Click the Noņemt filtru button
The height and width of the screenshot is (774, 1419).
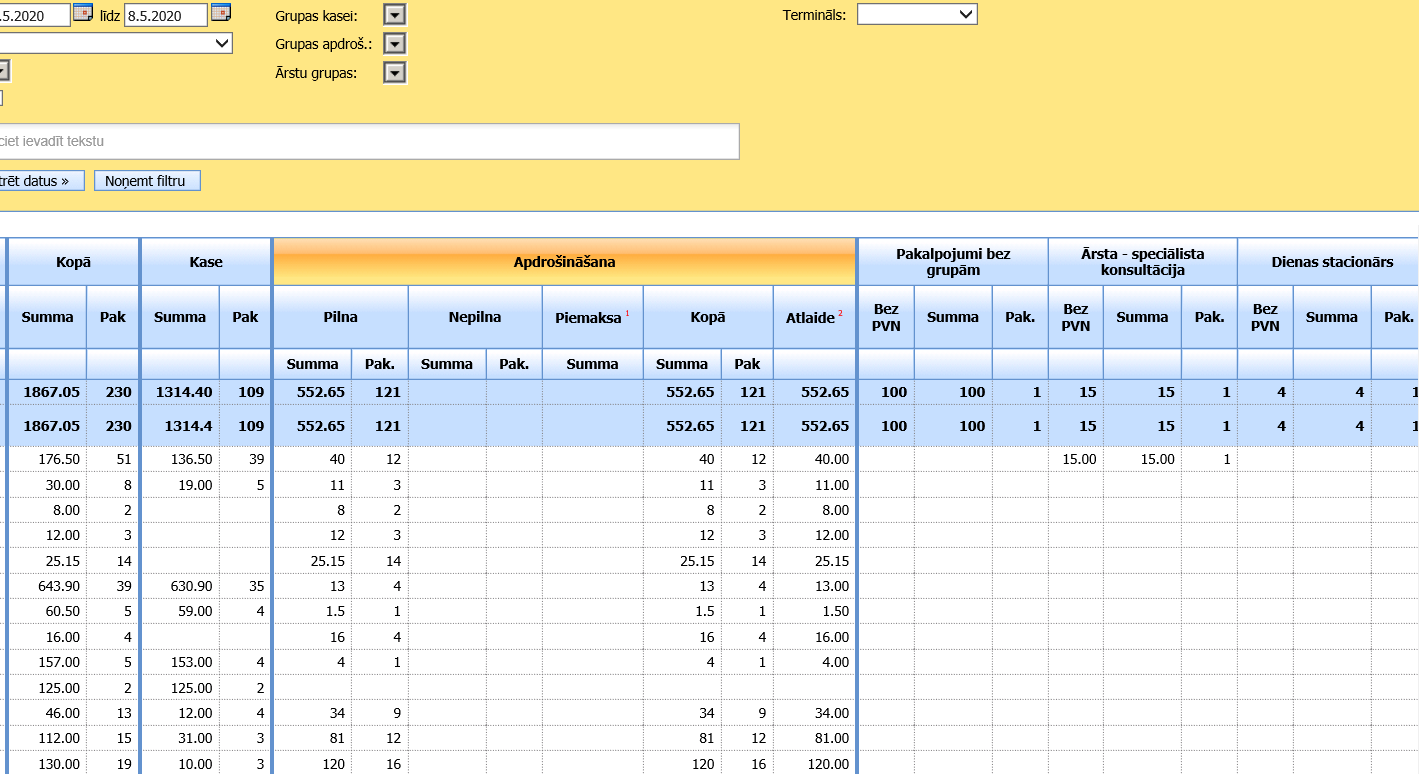click(147, 181)
